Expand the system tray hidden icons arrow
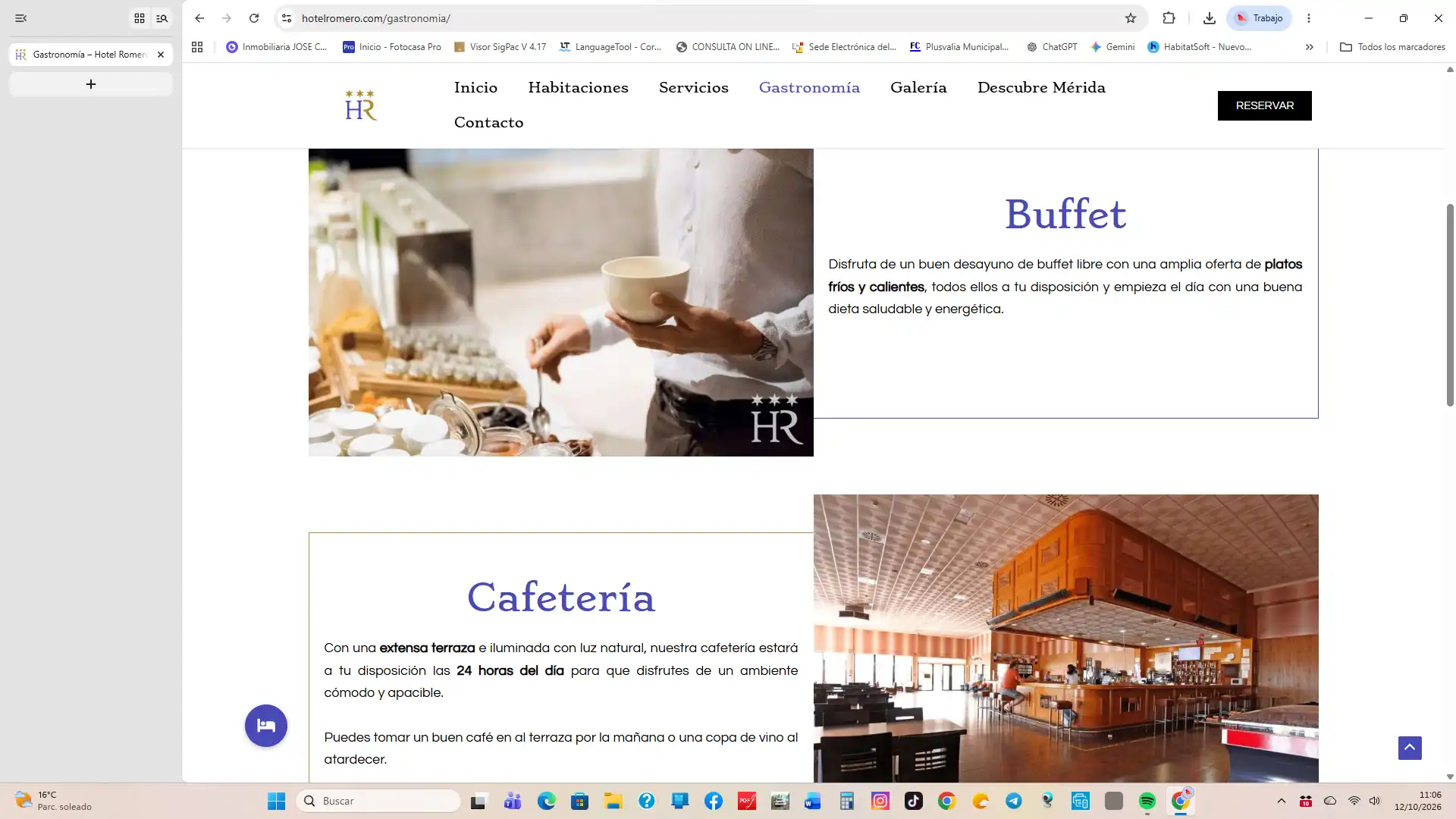The height and width of the screenshot is (819, 1456). (x=1282, y=801)
